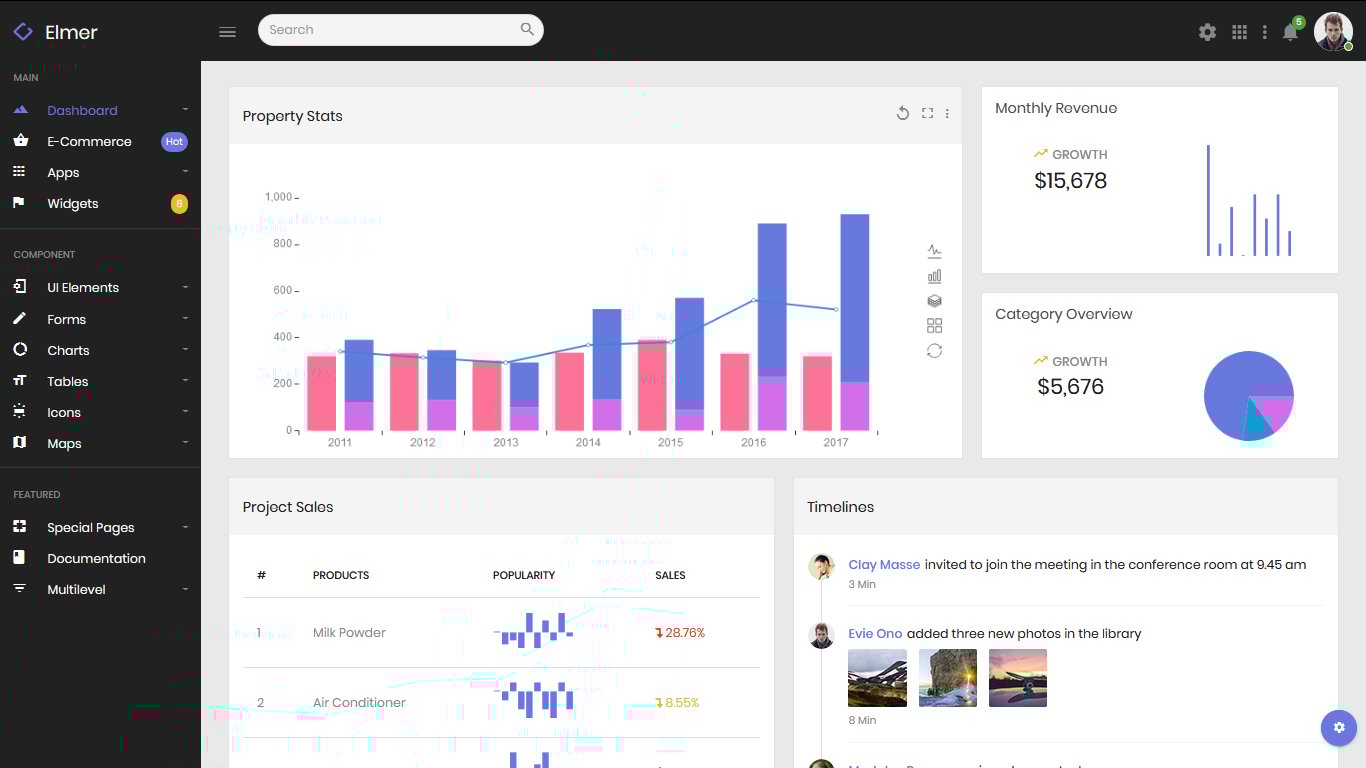Screen dimensions: 1366x768
Task: Switch chart to bar view icon
Action: coord(934,276)
